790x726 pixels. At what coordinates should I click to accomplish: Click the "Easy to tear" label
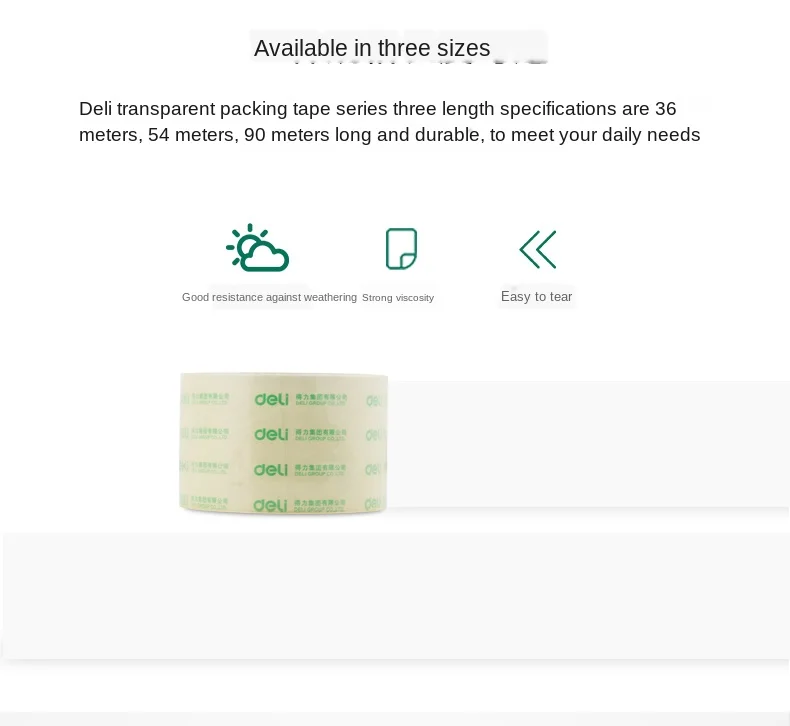pos(537,297)
